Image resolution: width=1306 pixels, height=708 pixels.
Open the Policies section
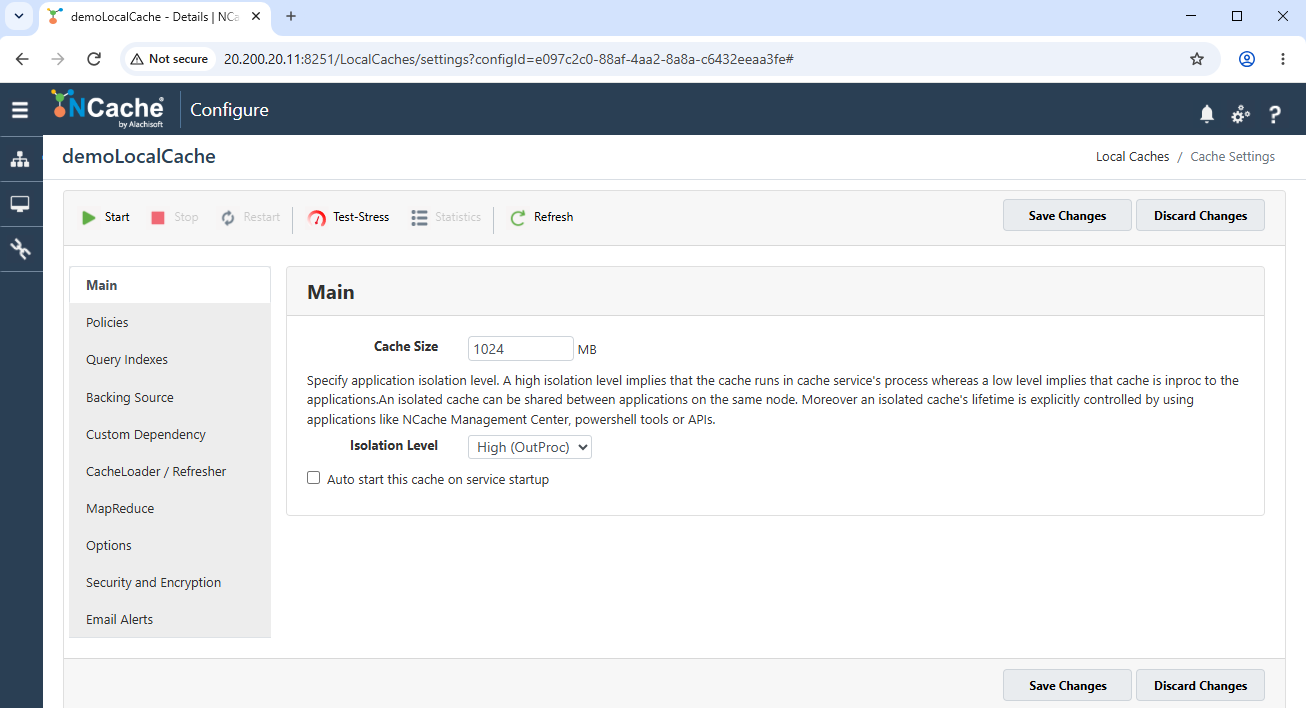[170, 322]
